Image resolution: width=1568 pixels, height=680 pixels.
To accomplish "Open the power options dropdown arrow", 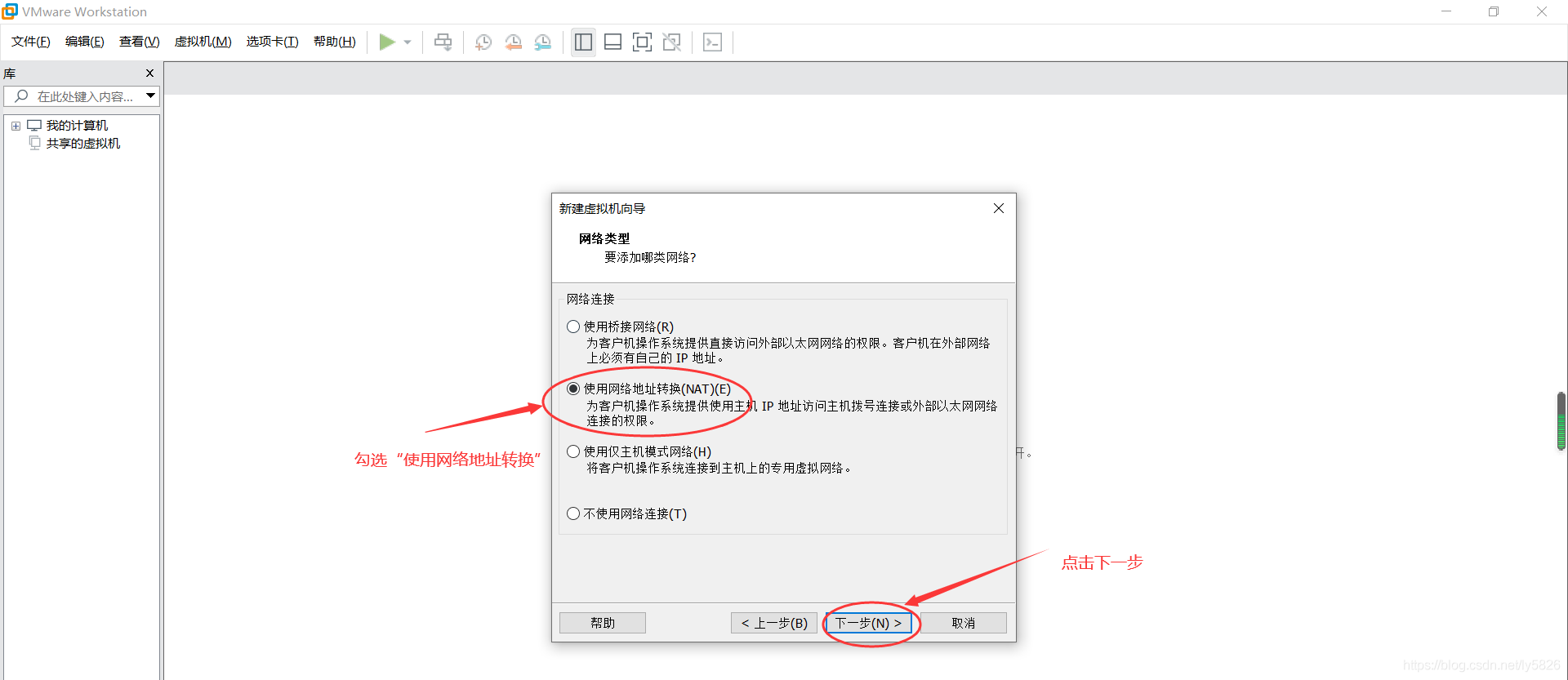I will pos(408,42).
